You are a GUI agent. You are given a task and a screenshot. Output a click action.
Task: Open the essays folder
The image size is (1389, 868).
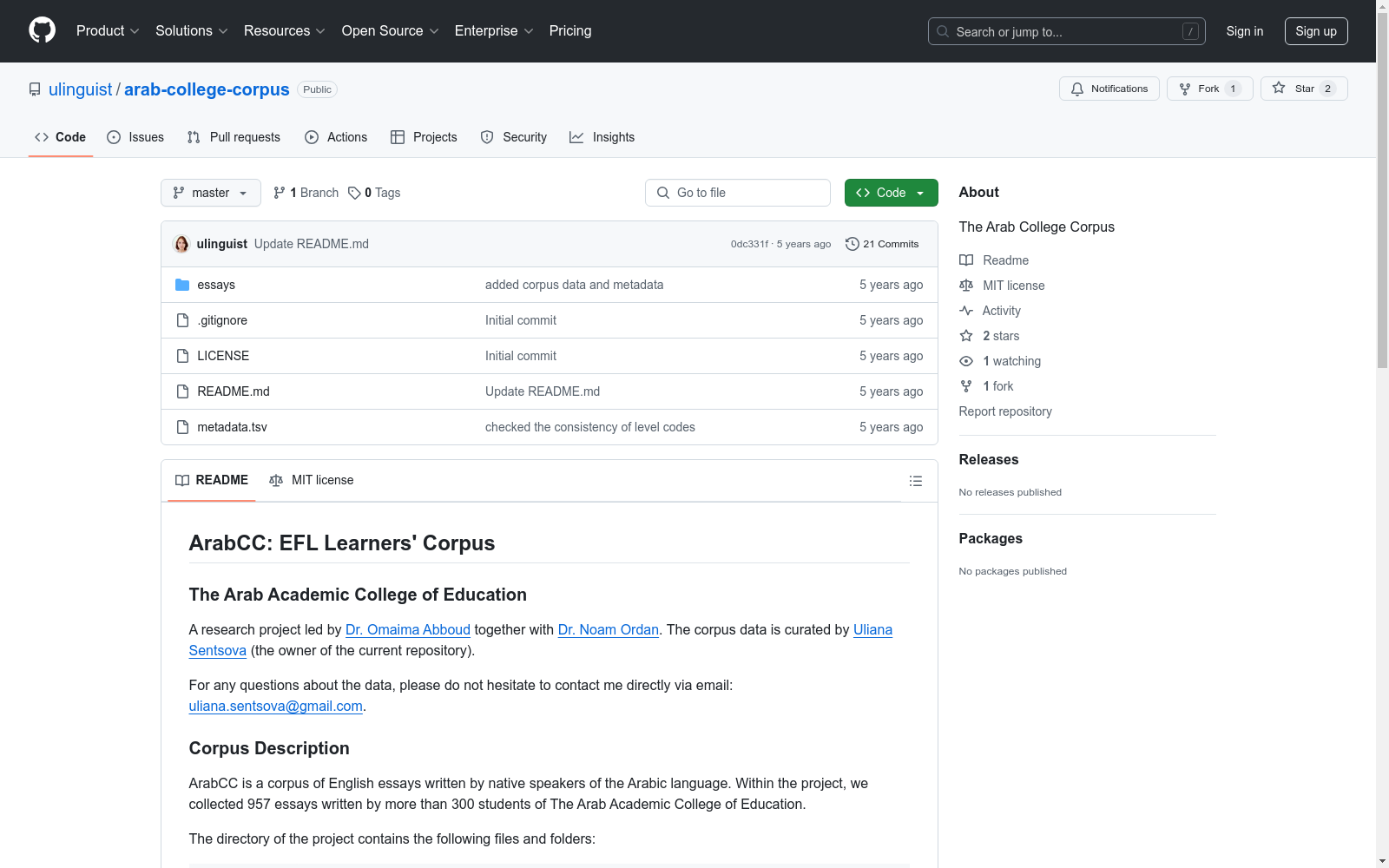click(216, 285)
